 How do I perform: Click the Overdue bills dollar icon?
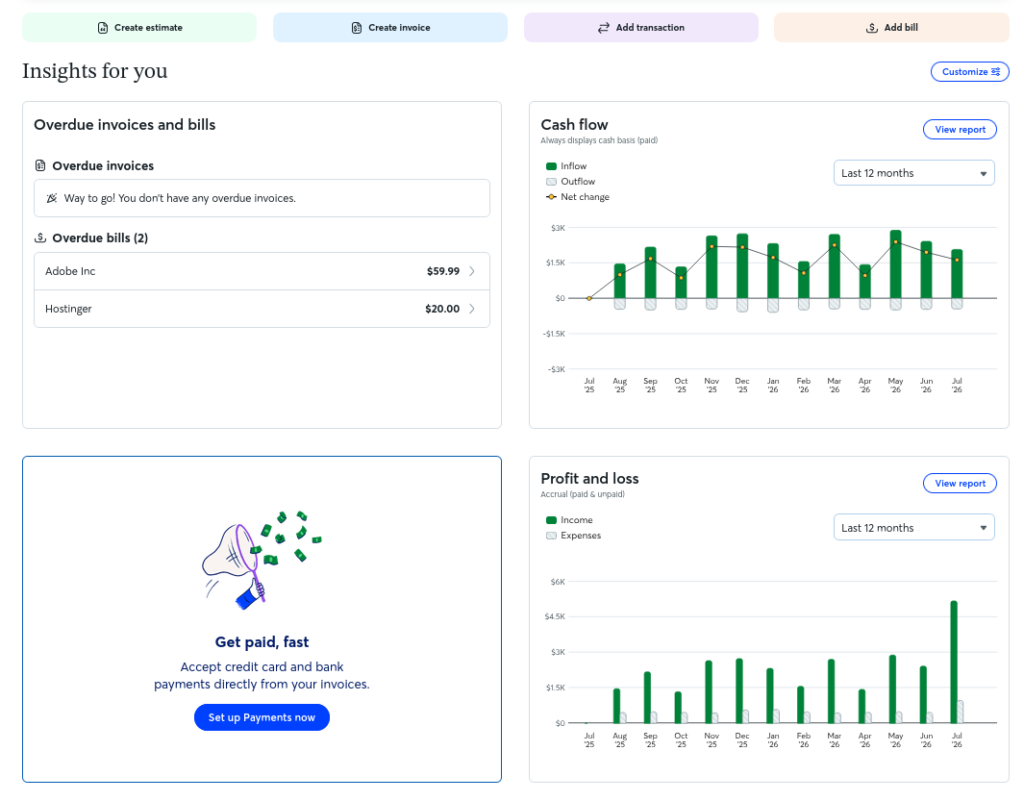[40, 238]
